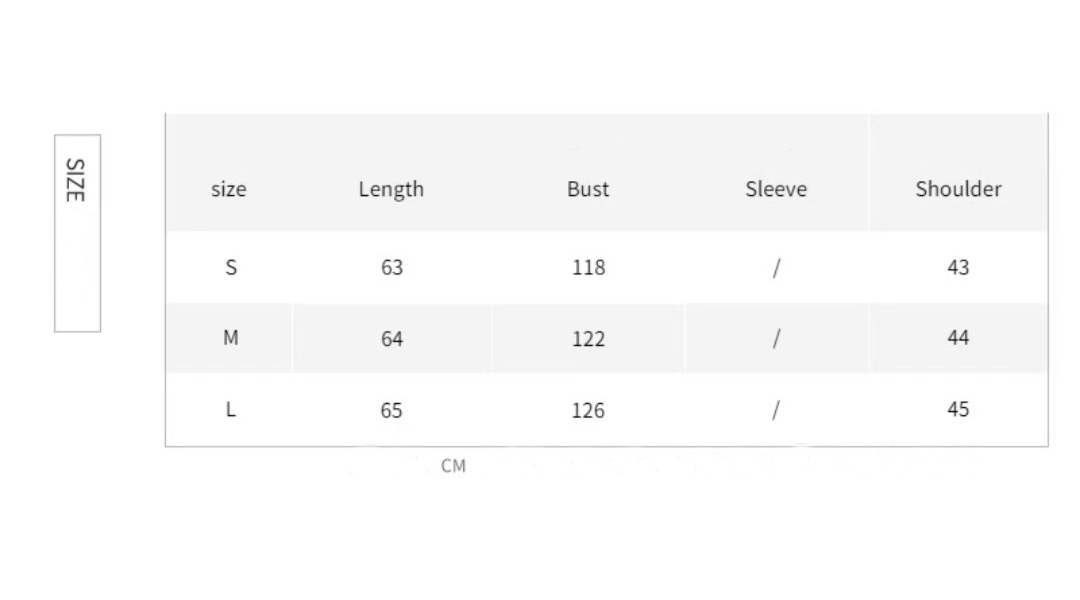Click the 'size' column header
Screen dimensions: 1080x600
(x=229, y=189)
